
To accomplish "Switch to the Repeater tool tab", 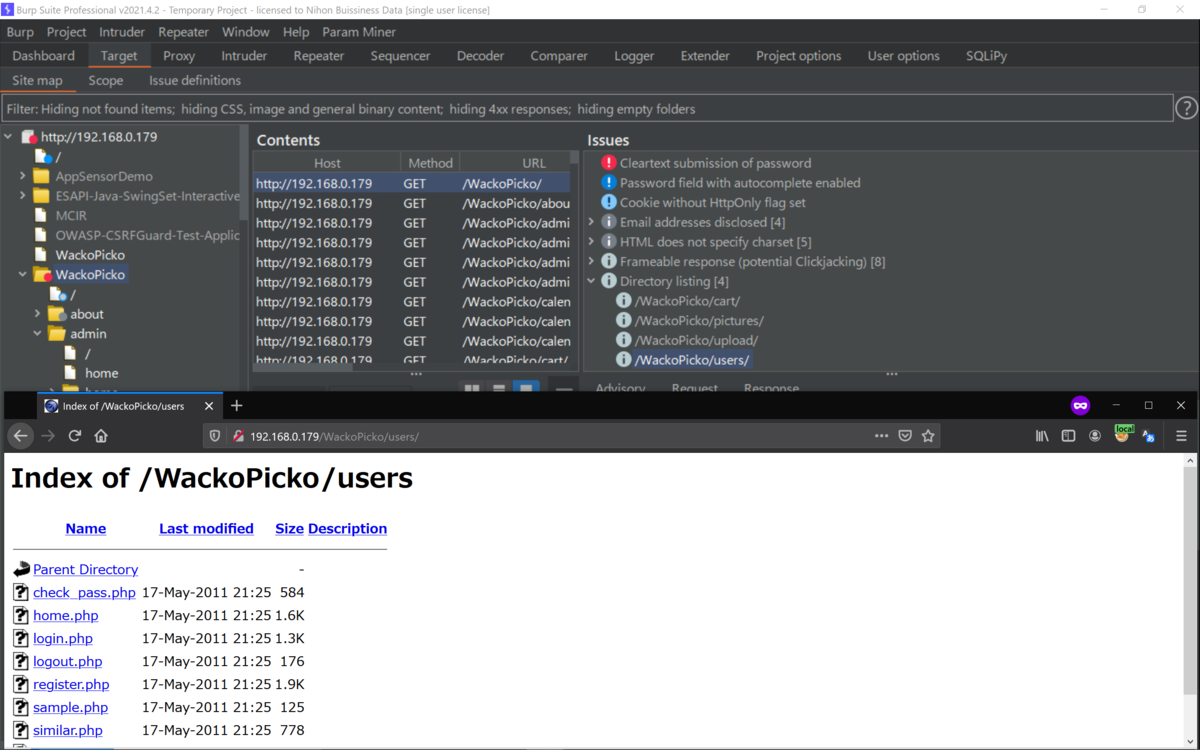I will click(x=319, y=56).
